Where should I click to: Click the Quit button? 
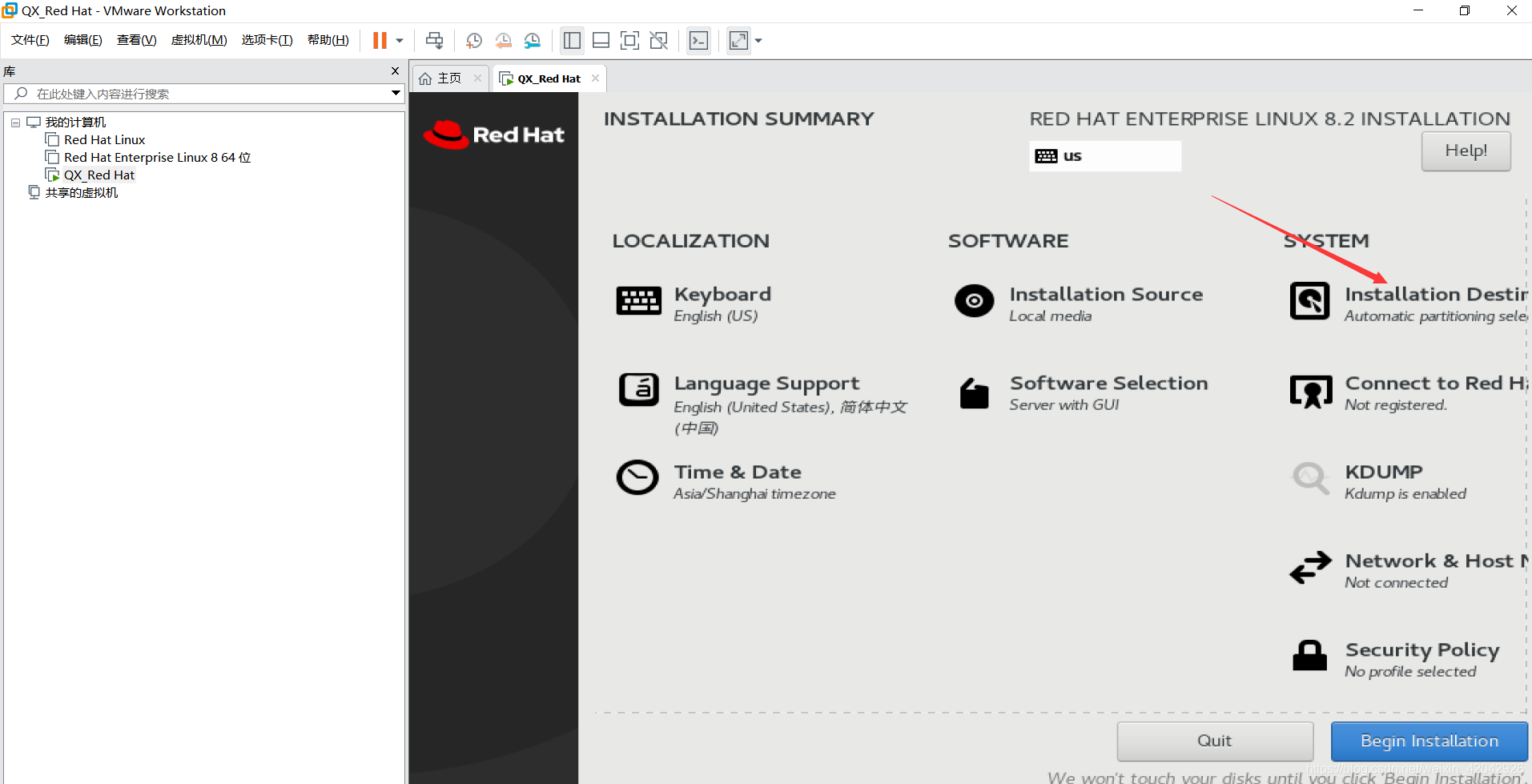1215,741
